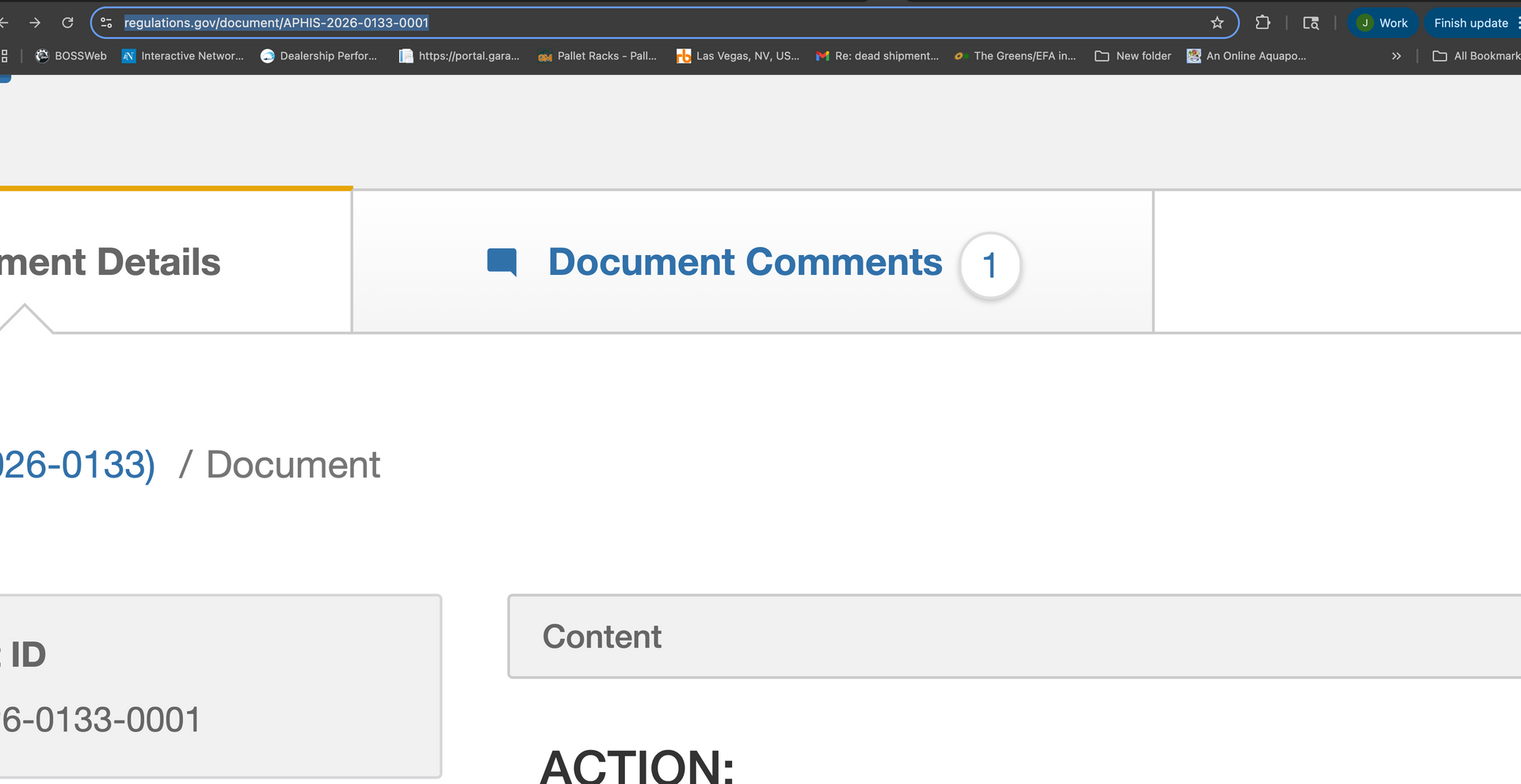Bookmark this page with the star icon

tap(1218, 23)
